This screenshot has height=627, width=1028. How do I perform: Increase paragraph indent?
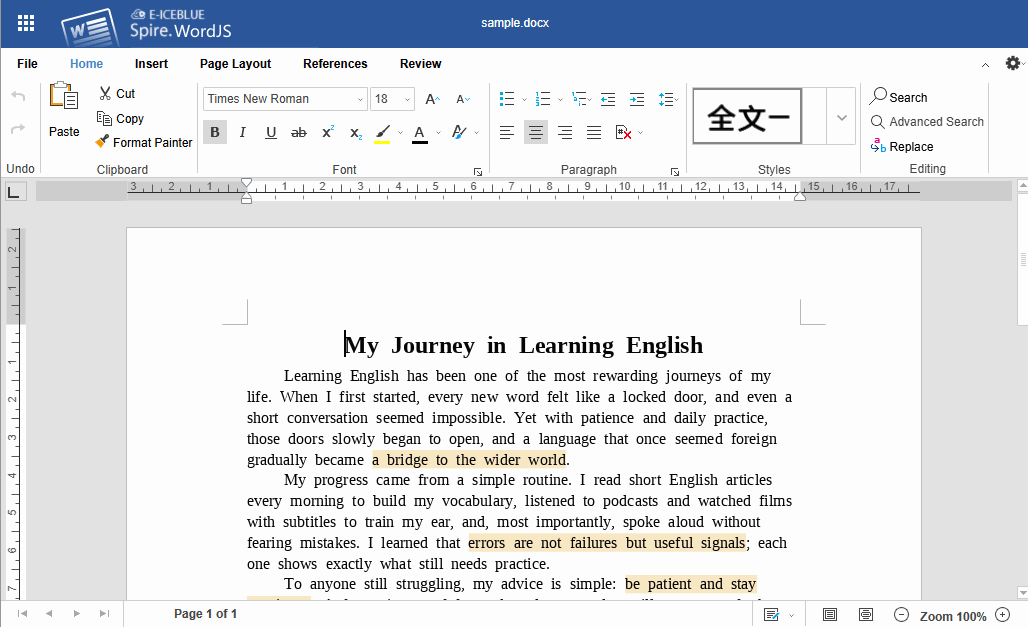pos(637,99)
